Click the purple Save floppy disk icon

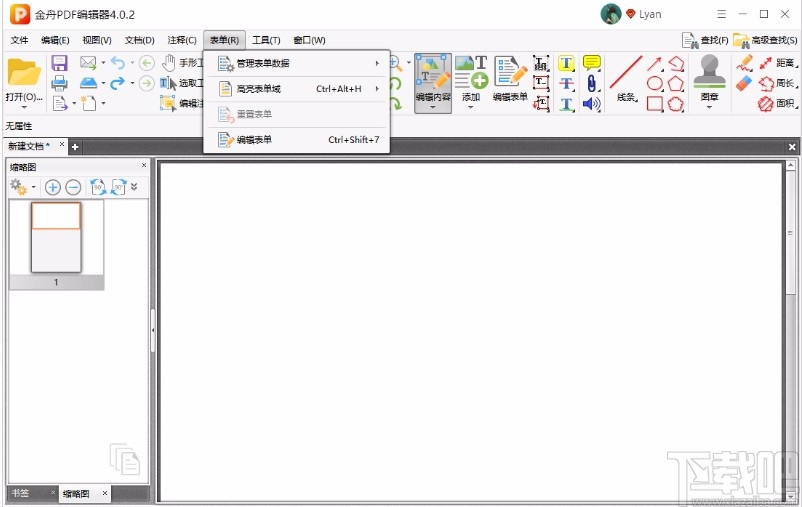click(x=59, y=63)
